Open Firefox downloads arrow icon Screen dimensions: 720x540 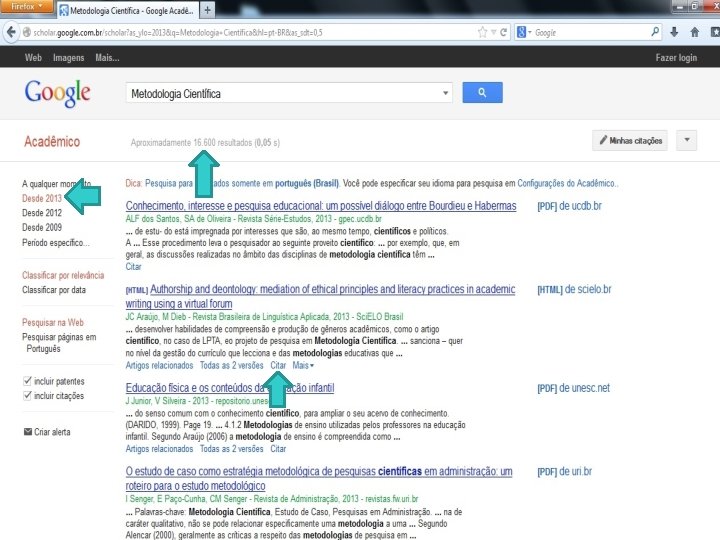click(x=674, y=32)
